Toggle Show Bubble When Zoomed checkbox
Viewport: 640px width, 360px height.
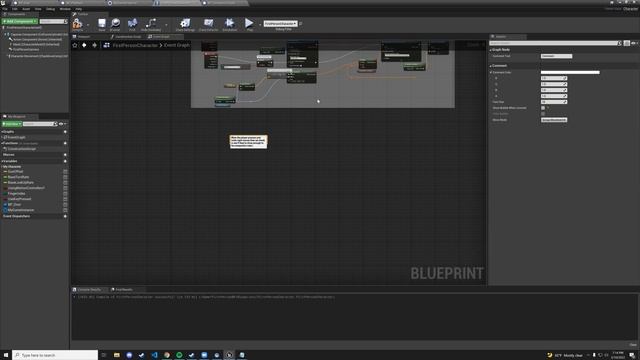[x=543, y=108]
